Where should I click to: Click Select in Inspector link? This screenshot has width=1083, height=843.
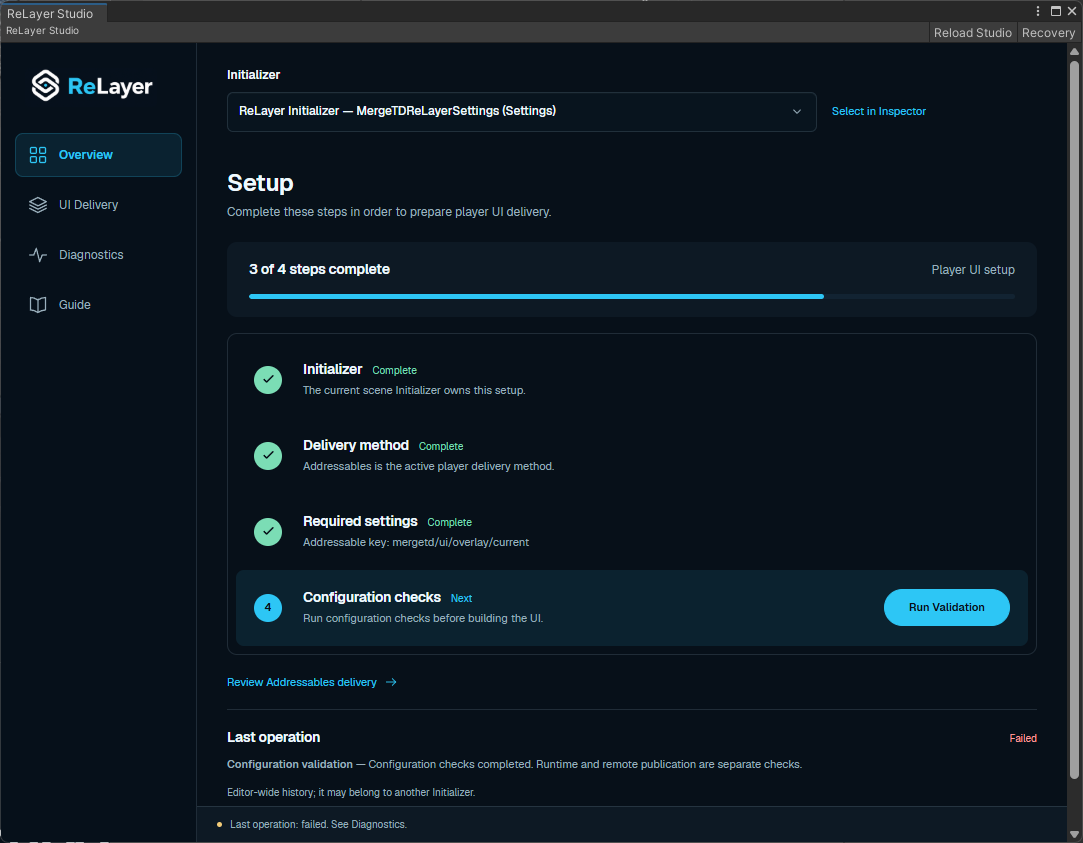(x=879, y=111)
